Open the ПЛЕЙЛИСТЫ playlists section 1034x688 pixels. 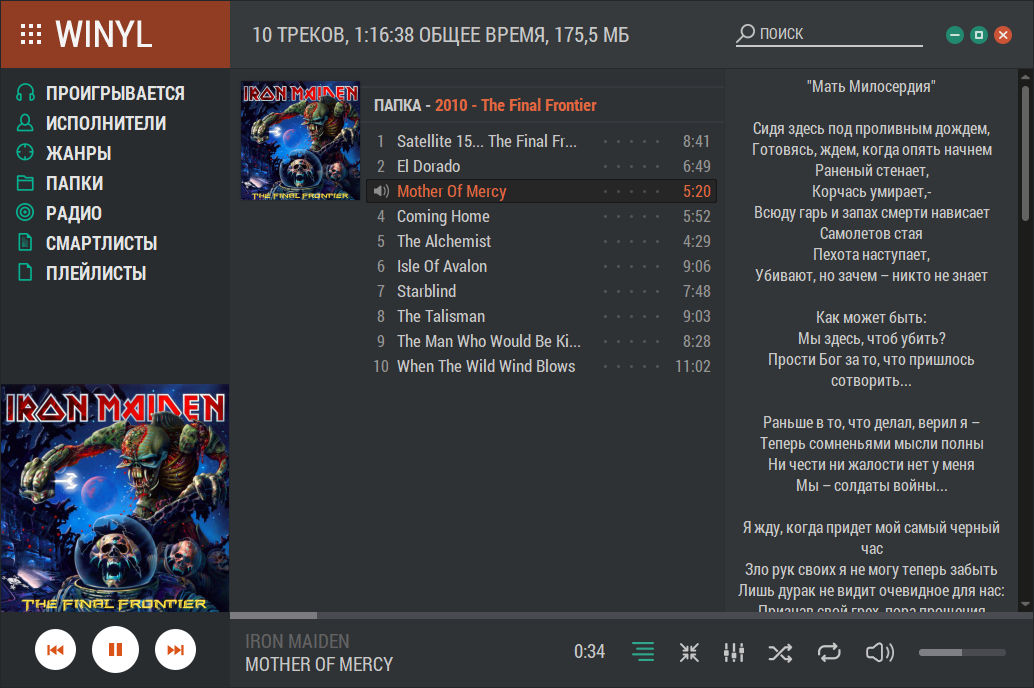coord(96,273)
